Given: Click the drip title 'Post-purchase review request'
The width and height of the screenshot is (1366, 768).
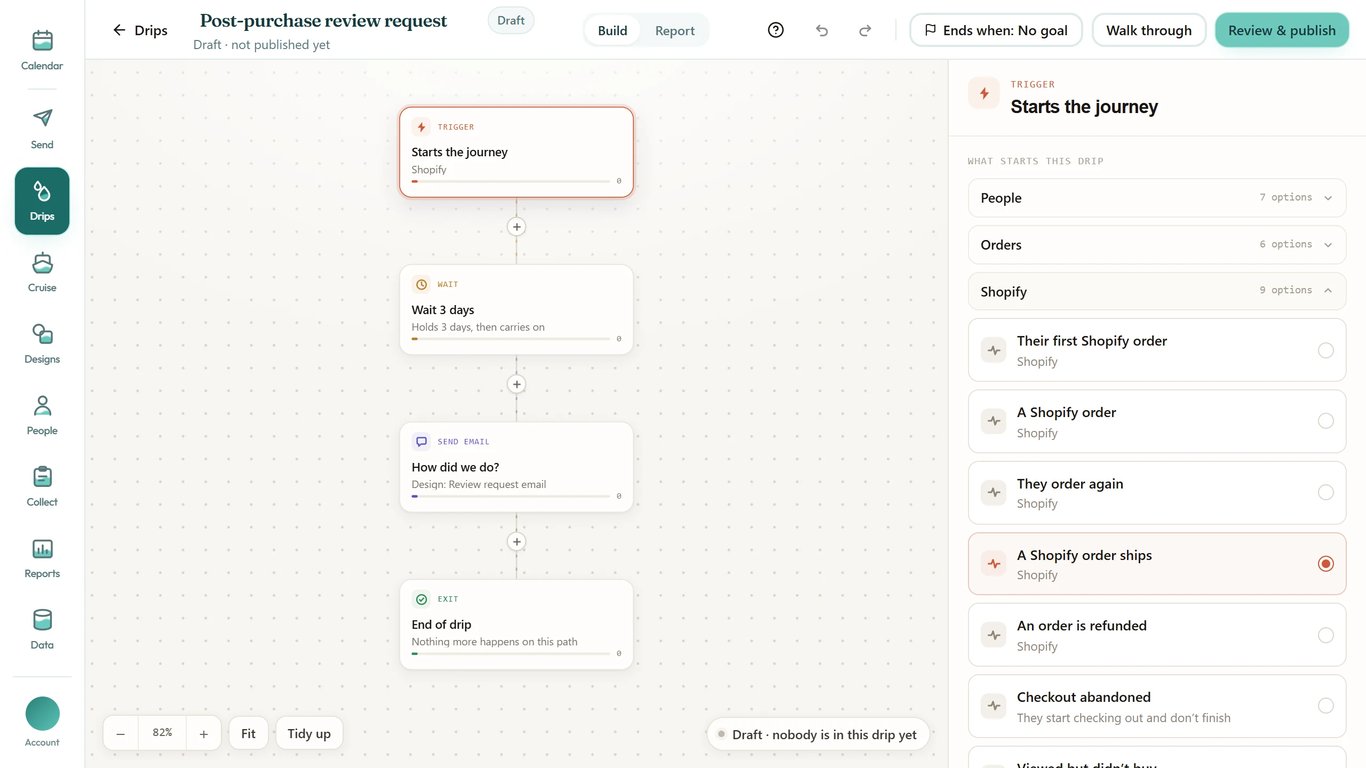Looking at the screenshot, I should [324, 21].
